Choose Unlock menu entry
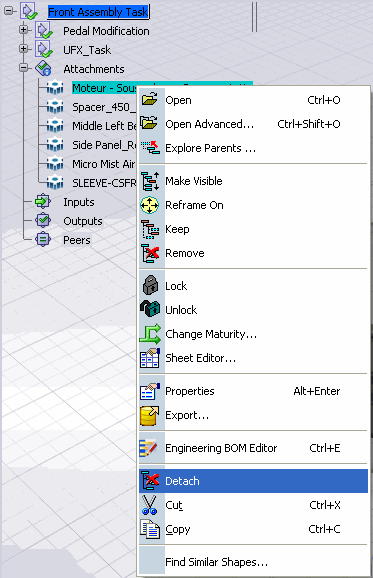Screen dimensions: 373x578 (254, 310)
